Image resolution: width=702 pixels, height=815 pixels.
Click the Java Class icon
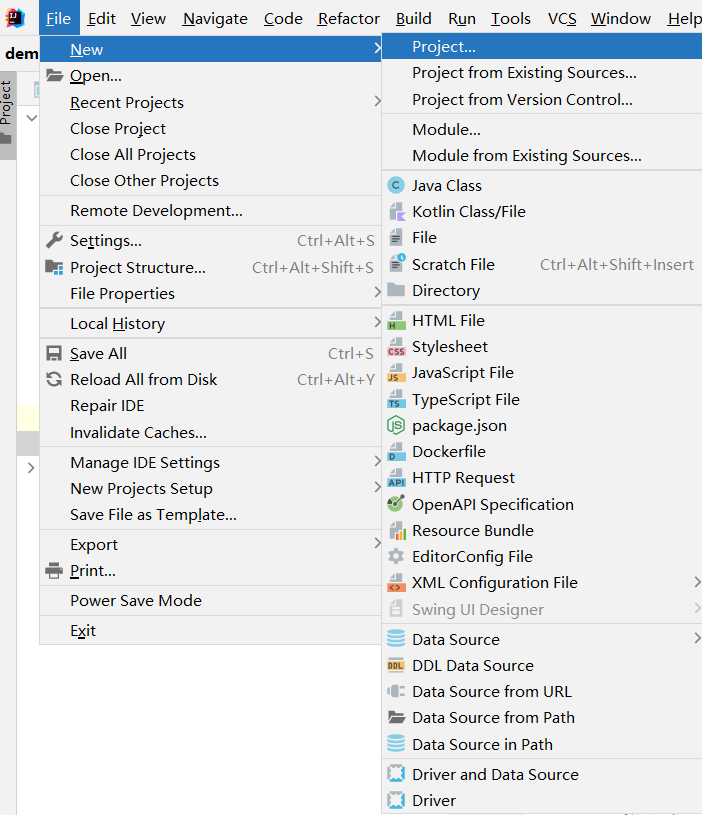(x=396, y=185)
